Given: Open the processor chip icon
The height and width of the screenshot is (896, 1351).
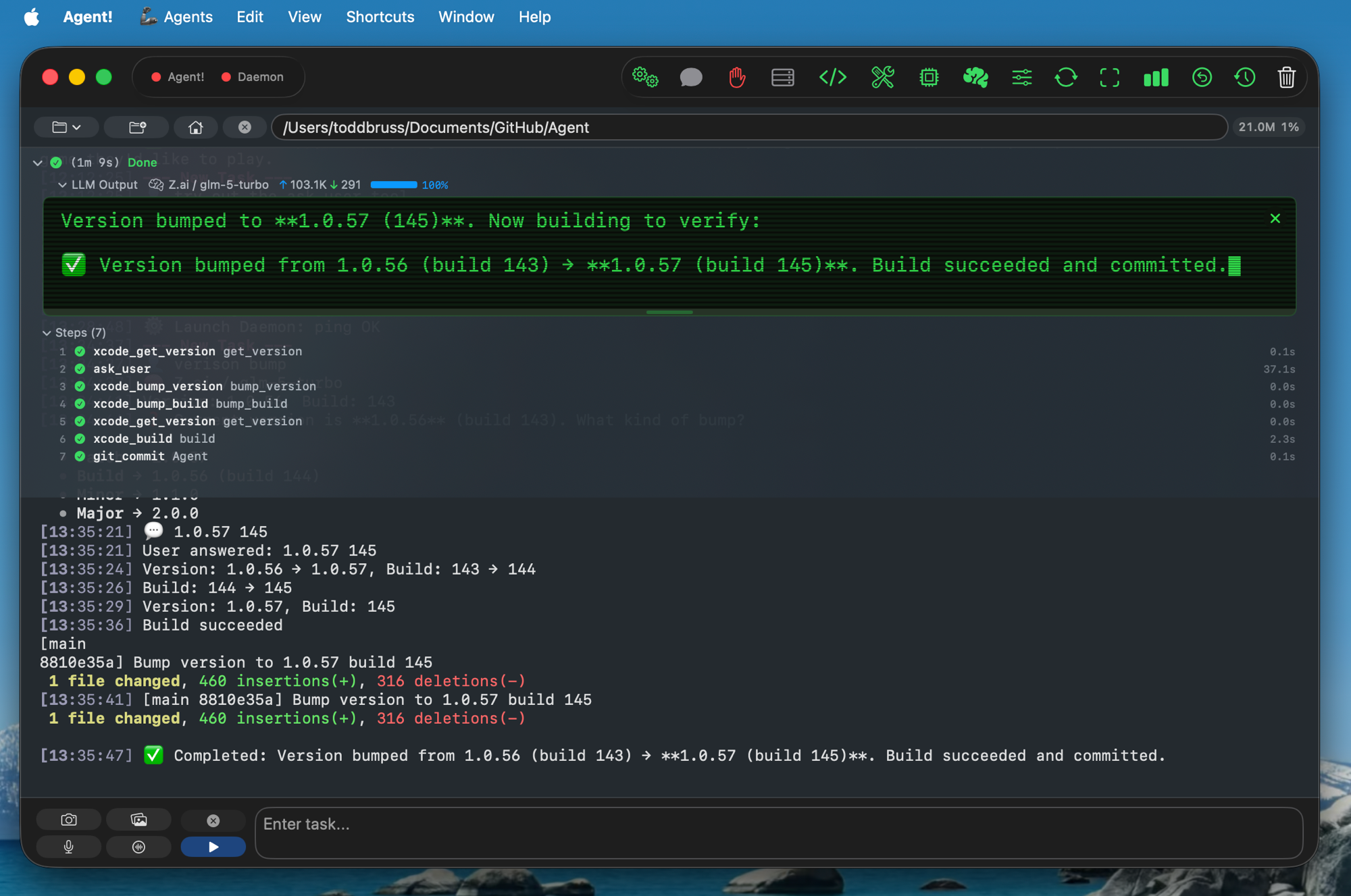Looking at the screenshot, I should [x=929, y=78].
